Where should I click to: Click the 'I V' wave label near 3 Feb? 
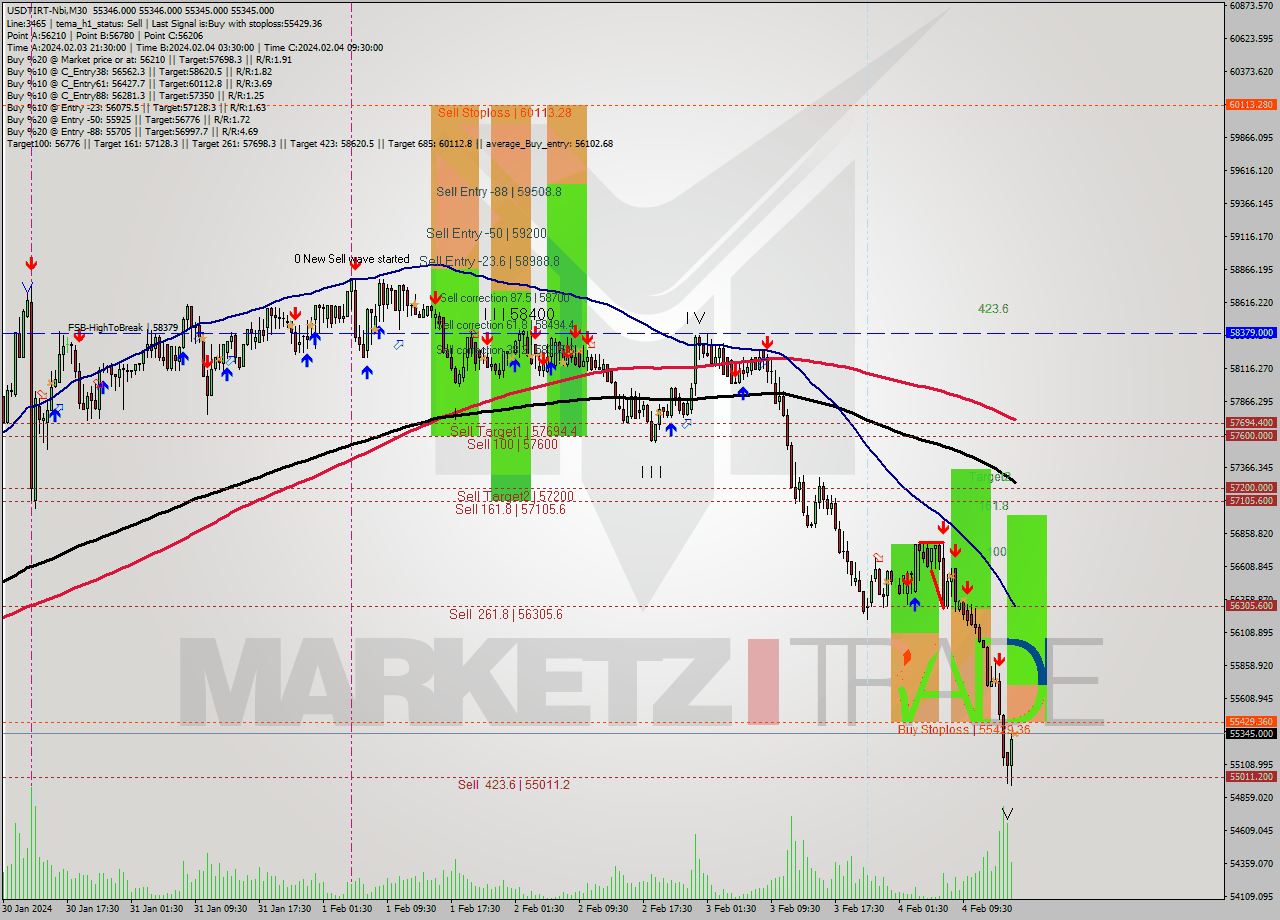coord(695,318)
